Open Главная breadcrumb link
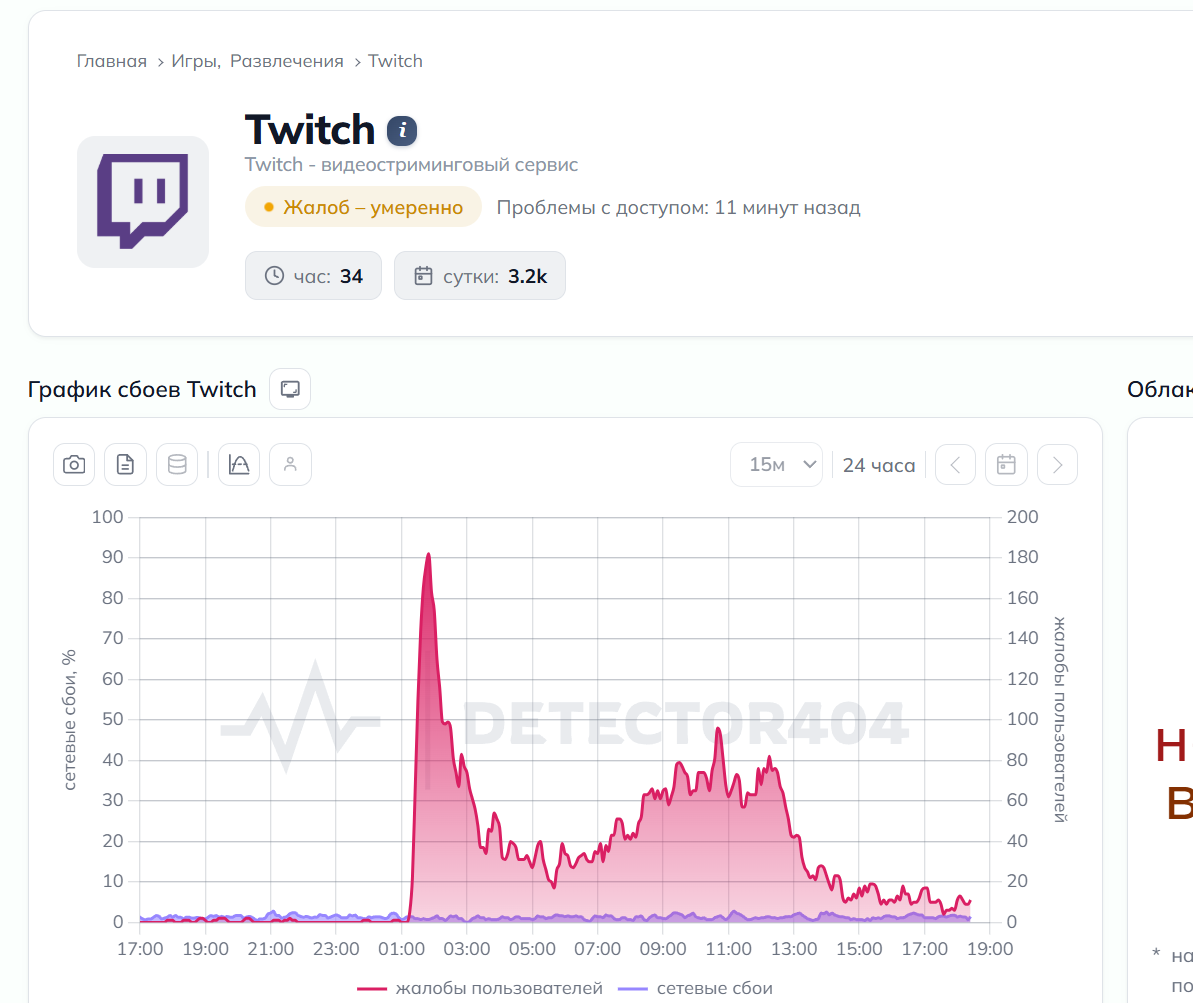Viewport: 1193px width, 1003px height. tap(112, 61)
